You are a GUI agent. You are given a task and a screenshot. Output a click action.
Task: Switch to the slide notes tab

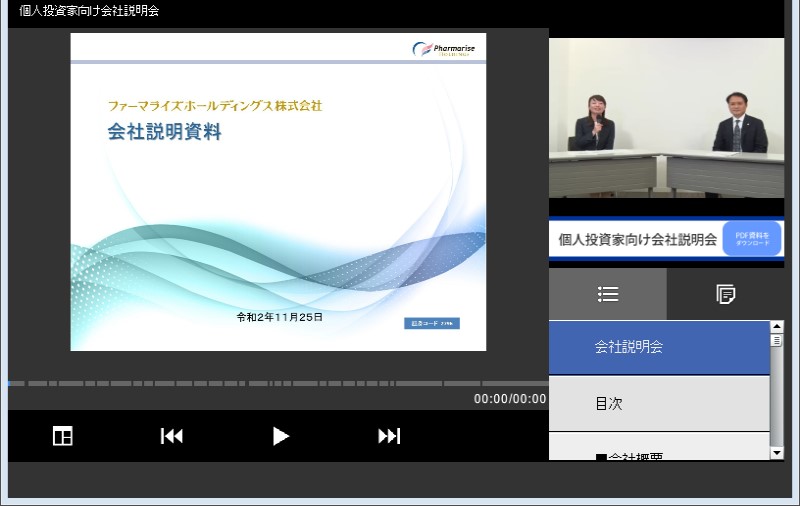pos(726,294)
